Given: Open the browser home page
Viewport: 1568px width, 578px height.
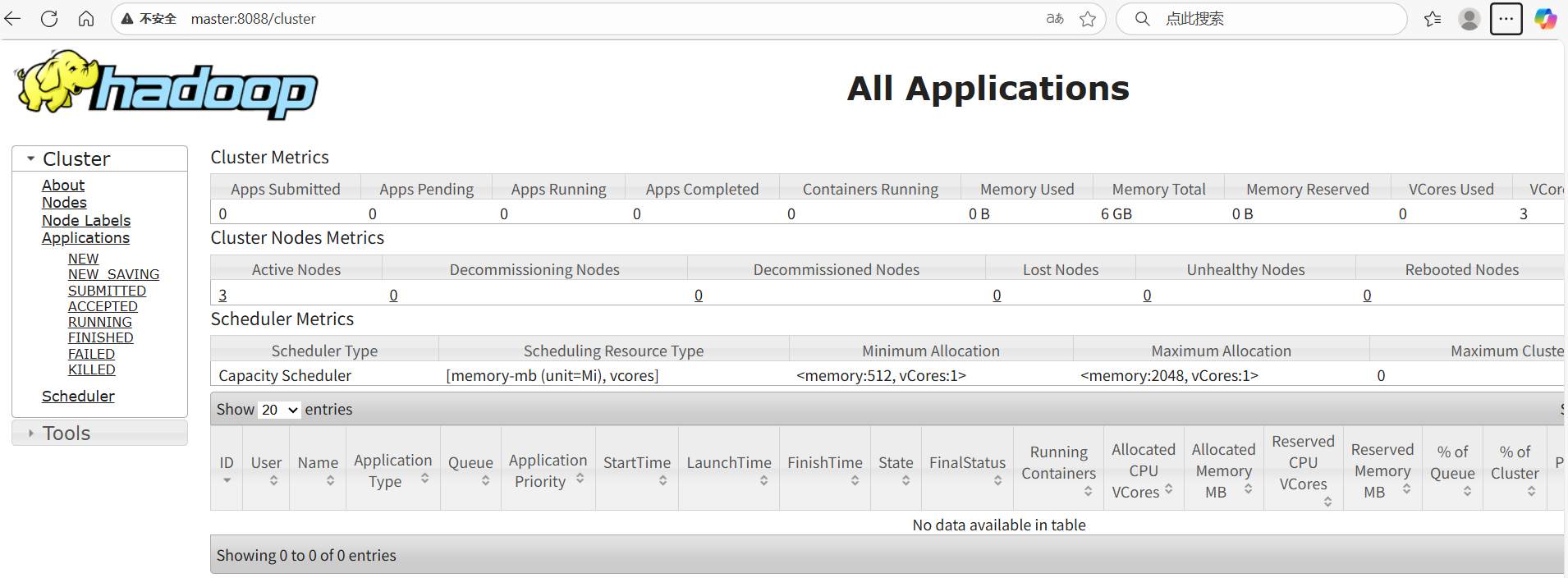Looking at the screenshot, I should click(86, 19).
